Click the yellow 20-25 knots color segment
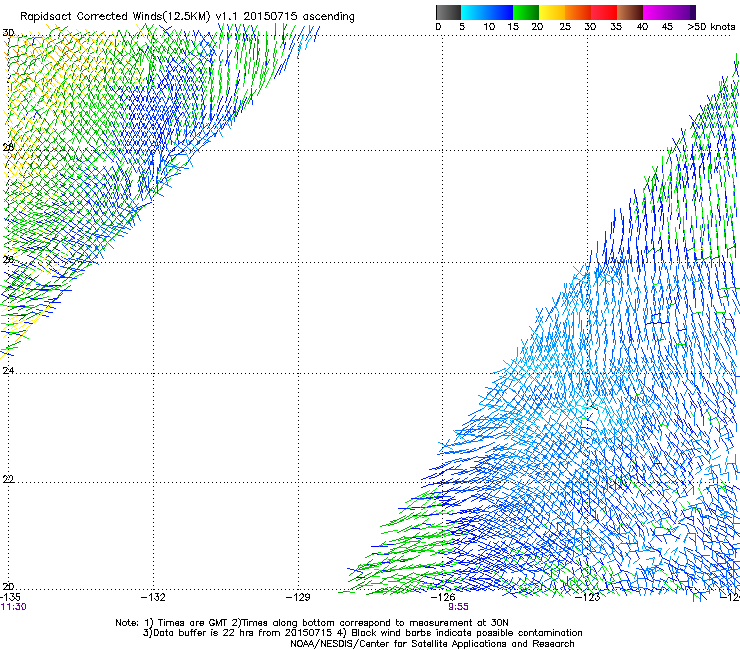This screenshot has width=740, height=650. [x=552, y=12]
